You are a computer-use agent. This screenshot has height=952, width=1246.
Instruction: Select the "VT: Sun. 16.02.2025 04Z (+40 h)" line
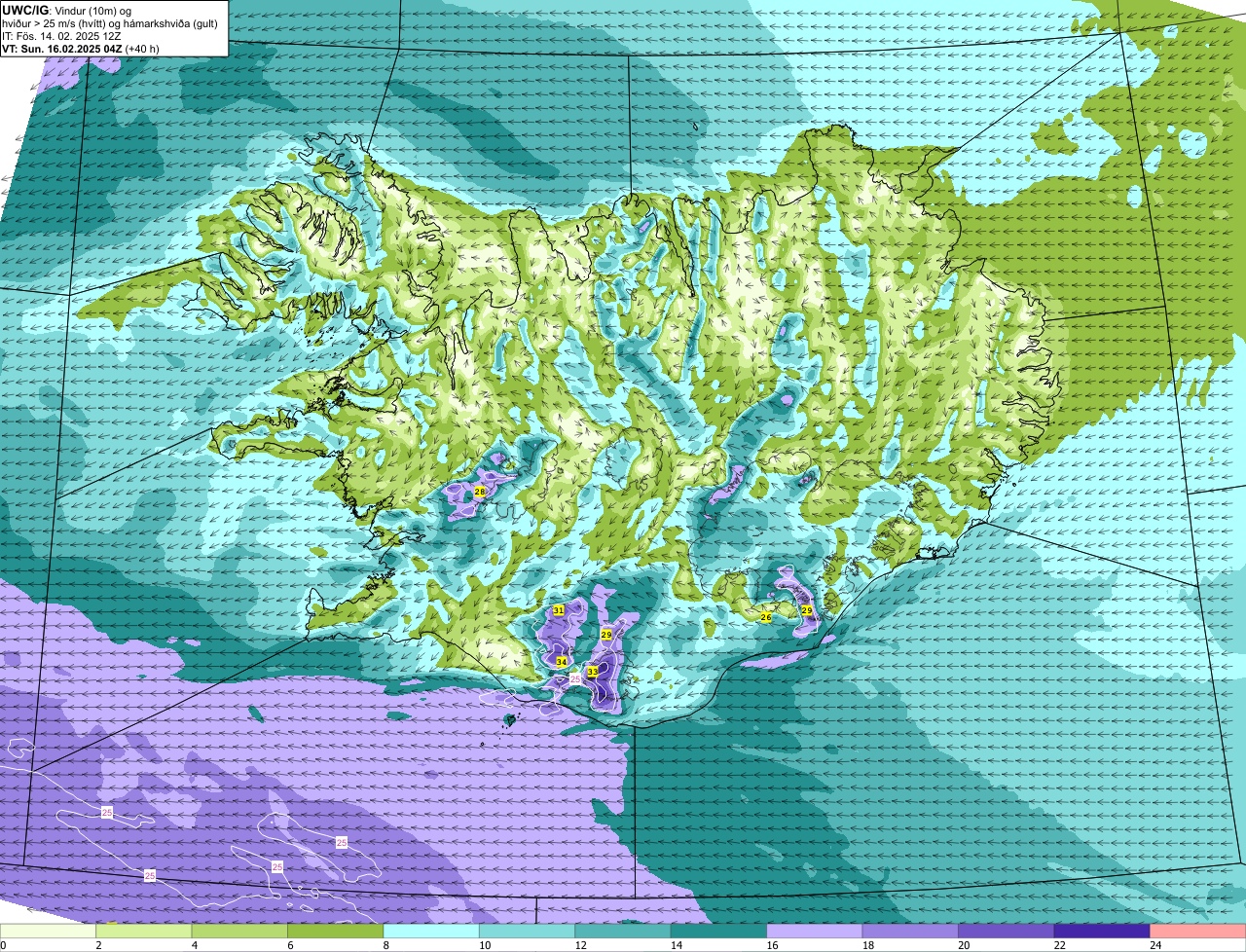81,49
